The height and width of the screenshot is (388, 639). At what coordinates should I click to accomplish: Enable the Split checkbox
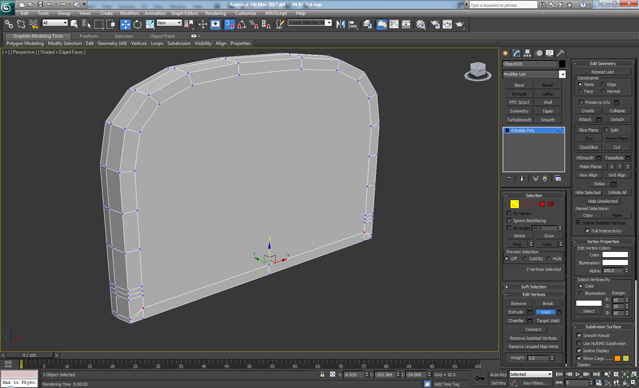(x=606, y=130)
